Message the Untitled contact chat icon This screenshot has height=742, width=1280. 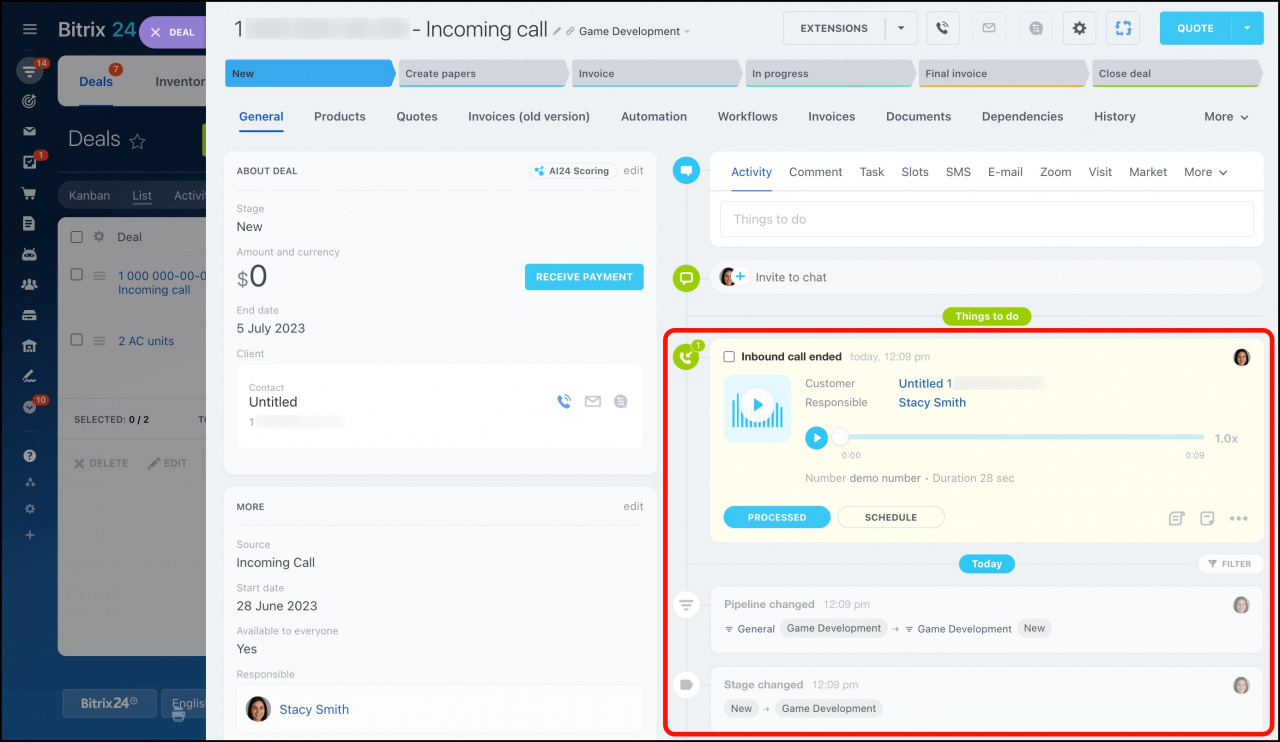621,401
